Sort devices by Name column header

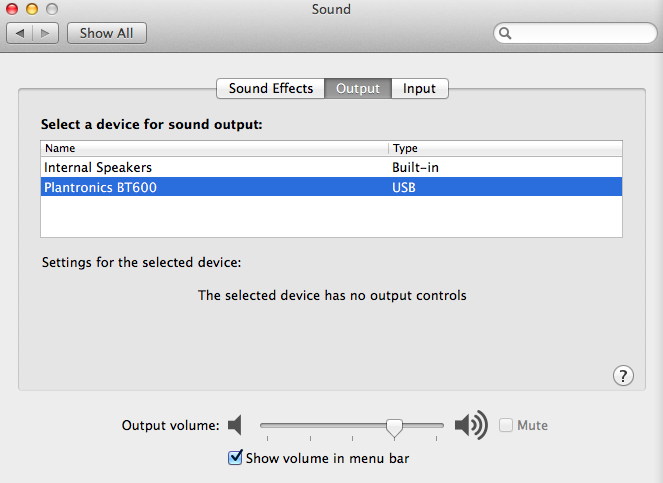(x=214, y=148)
